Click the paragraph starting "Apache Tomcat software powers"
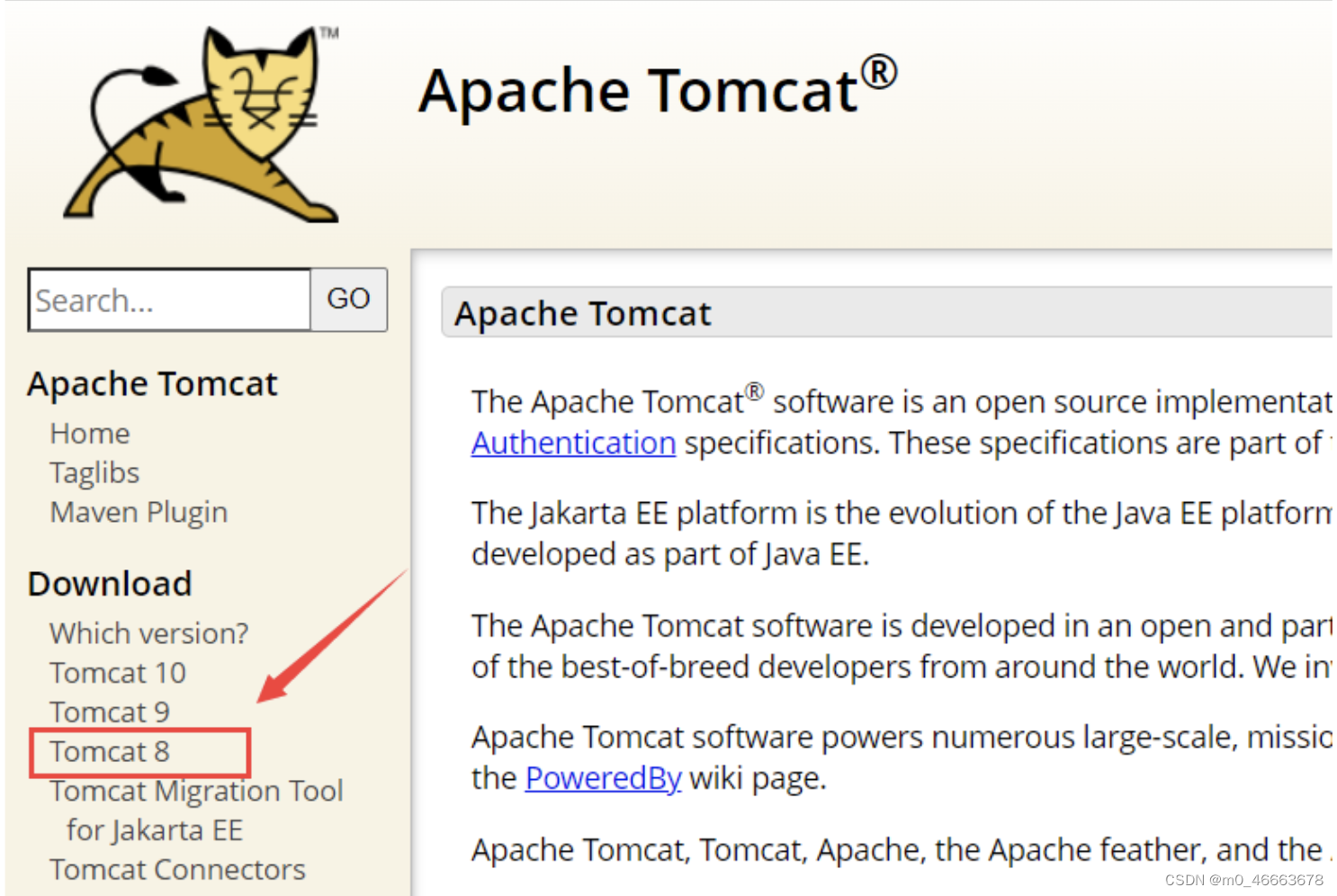1337x896 pixels. (x=902, y=757)
